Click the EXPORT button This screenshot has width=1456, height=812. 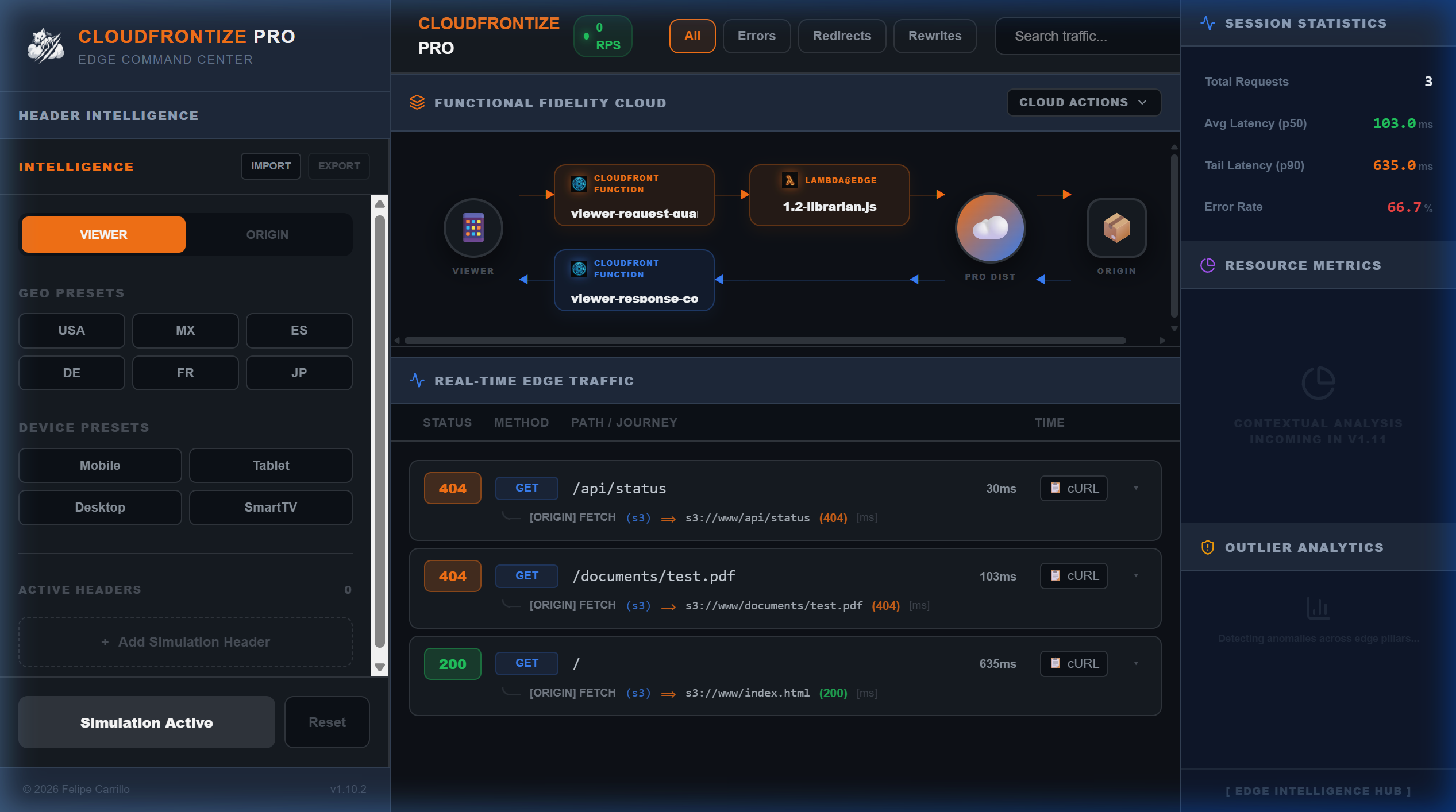click(x=339, y=166)
